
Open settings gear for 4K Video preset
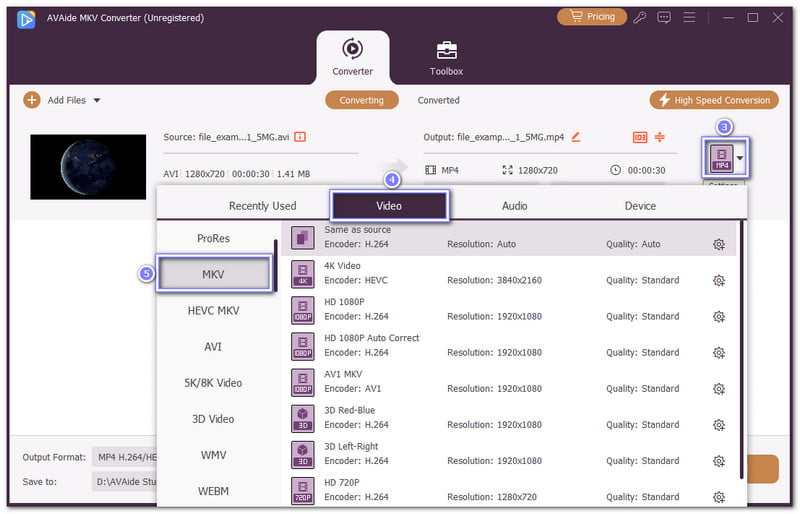(x=718, y=281)
